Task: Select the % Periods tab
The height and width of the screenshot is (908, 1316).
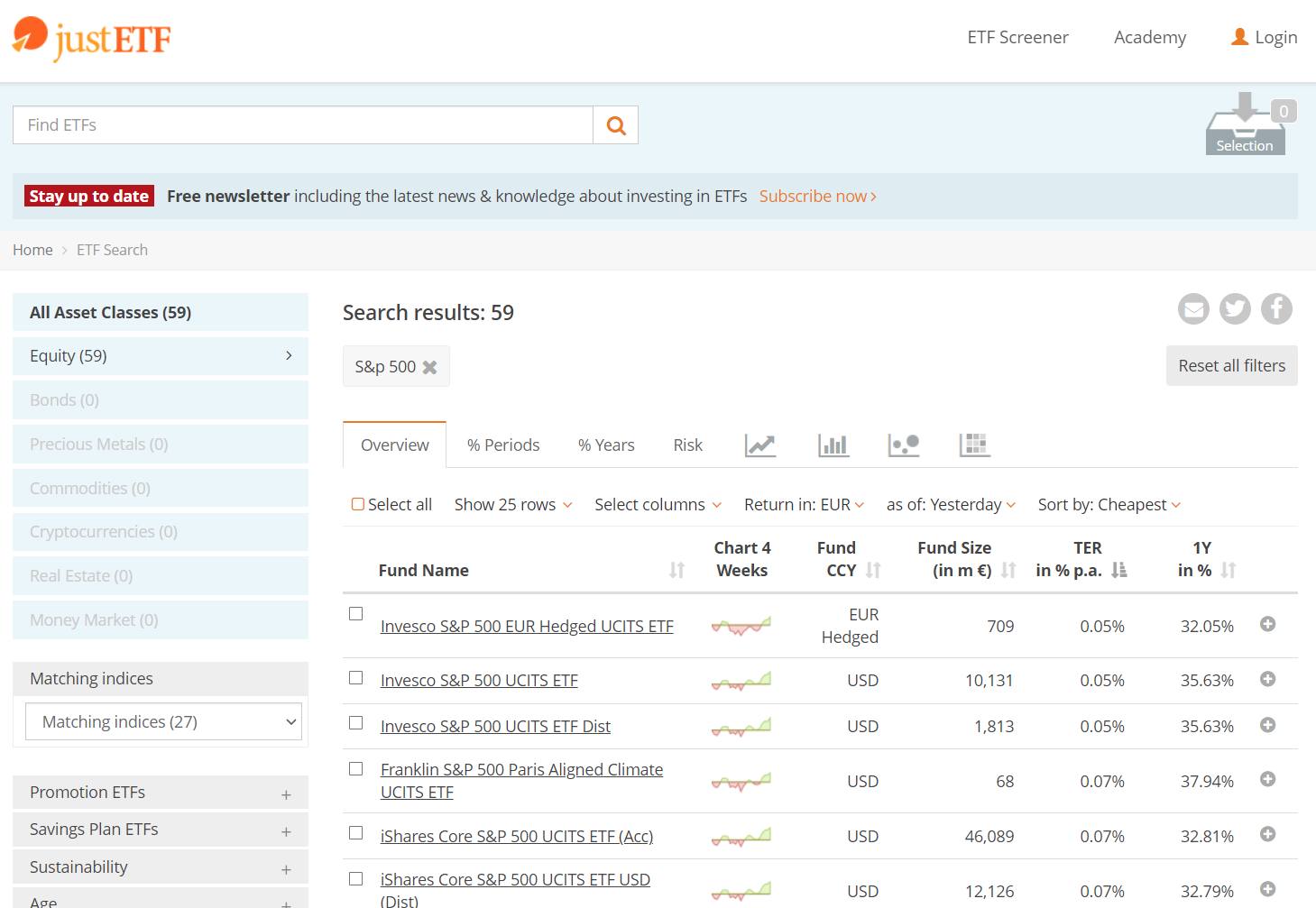Action: coord(503,445)
